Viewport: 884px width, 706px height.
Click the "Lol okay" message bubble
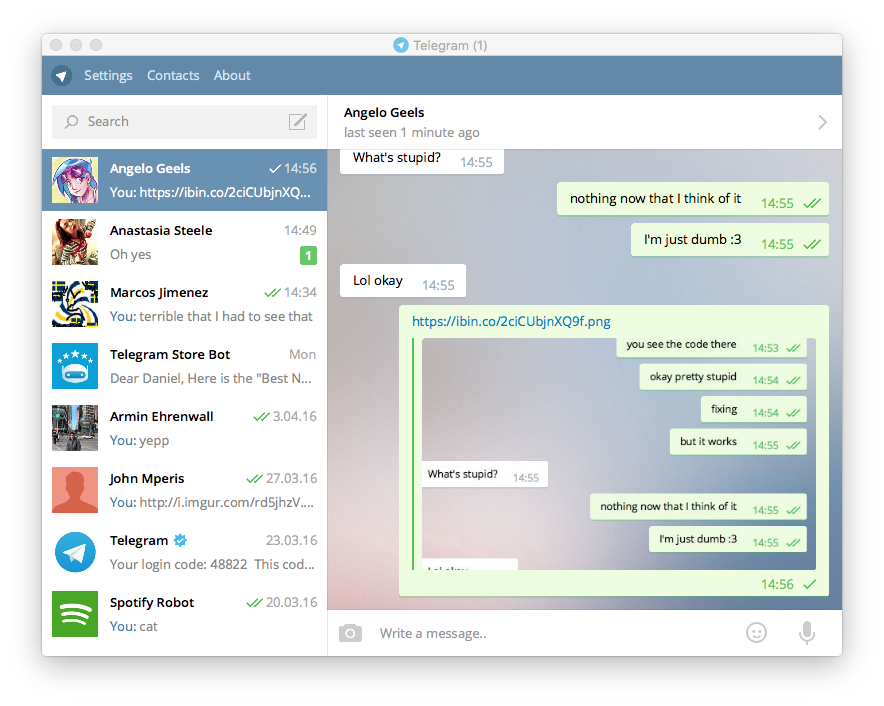[x=403, y=281]
